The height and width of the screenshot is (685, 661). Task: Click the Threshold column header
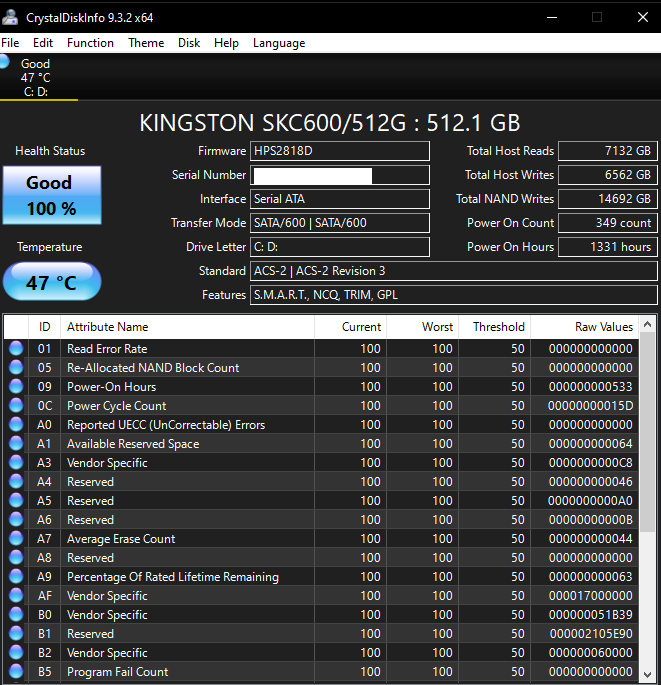click(495, 327)
